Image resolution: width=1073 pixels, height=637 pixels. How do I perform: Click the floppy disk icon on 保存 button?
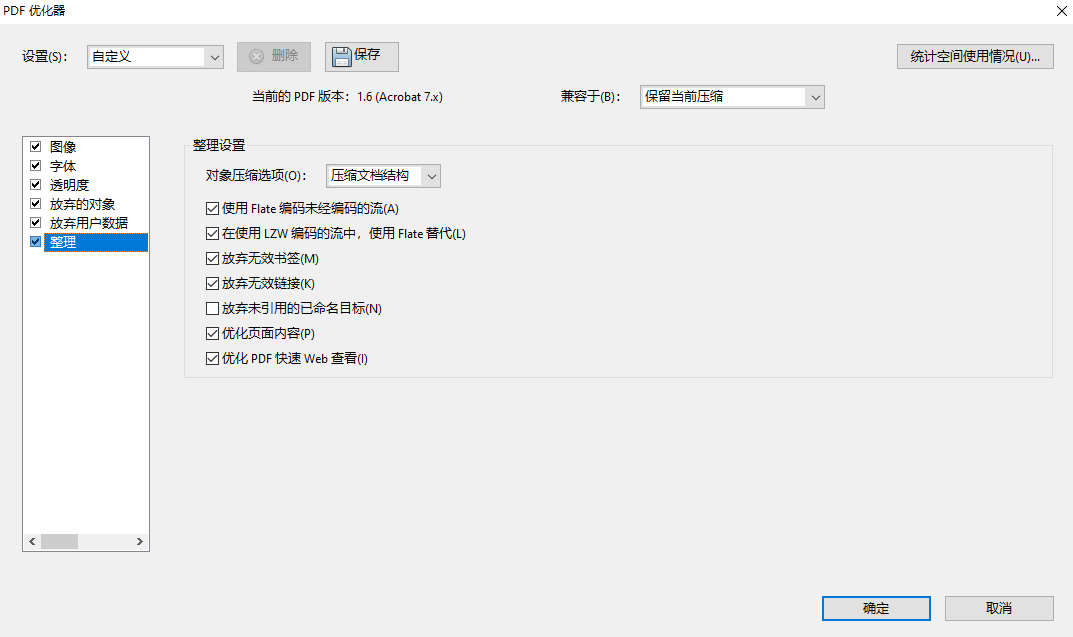click(340, 56)
